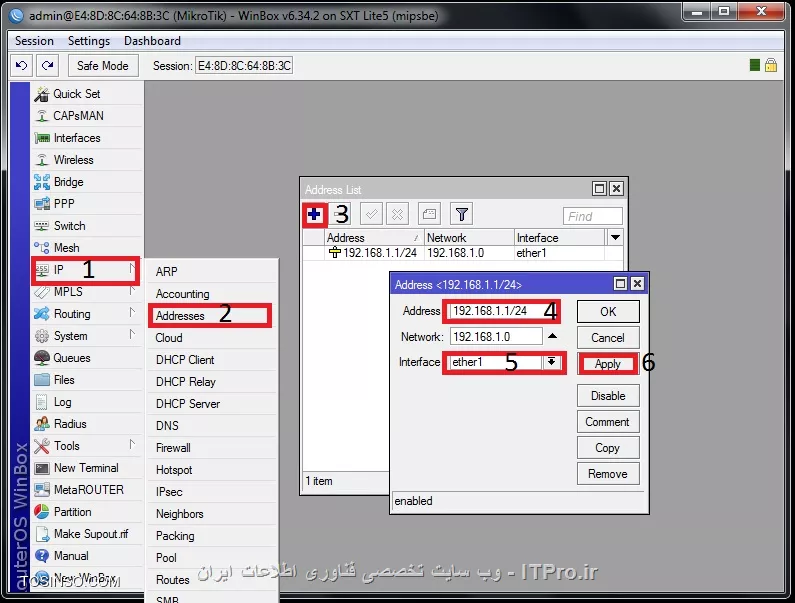The height and width of the screenshot is (603, 795).
Task: Expand the Routing submenu
Action: (87, 314)
